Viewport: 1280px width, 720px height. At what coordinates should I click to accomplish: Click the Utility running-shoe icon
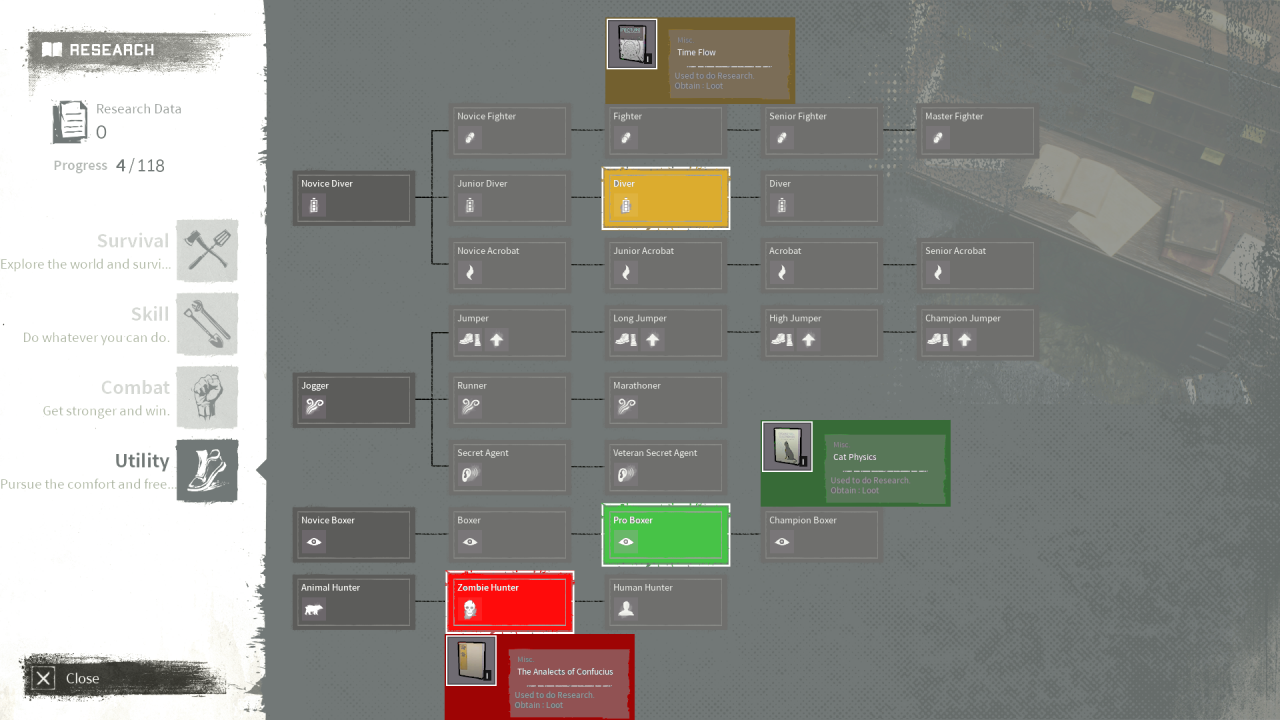tap(207, 470)
